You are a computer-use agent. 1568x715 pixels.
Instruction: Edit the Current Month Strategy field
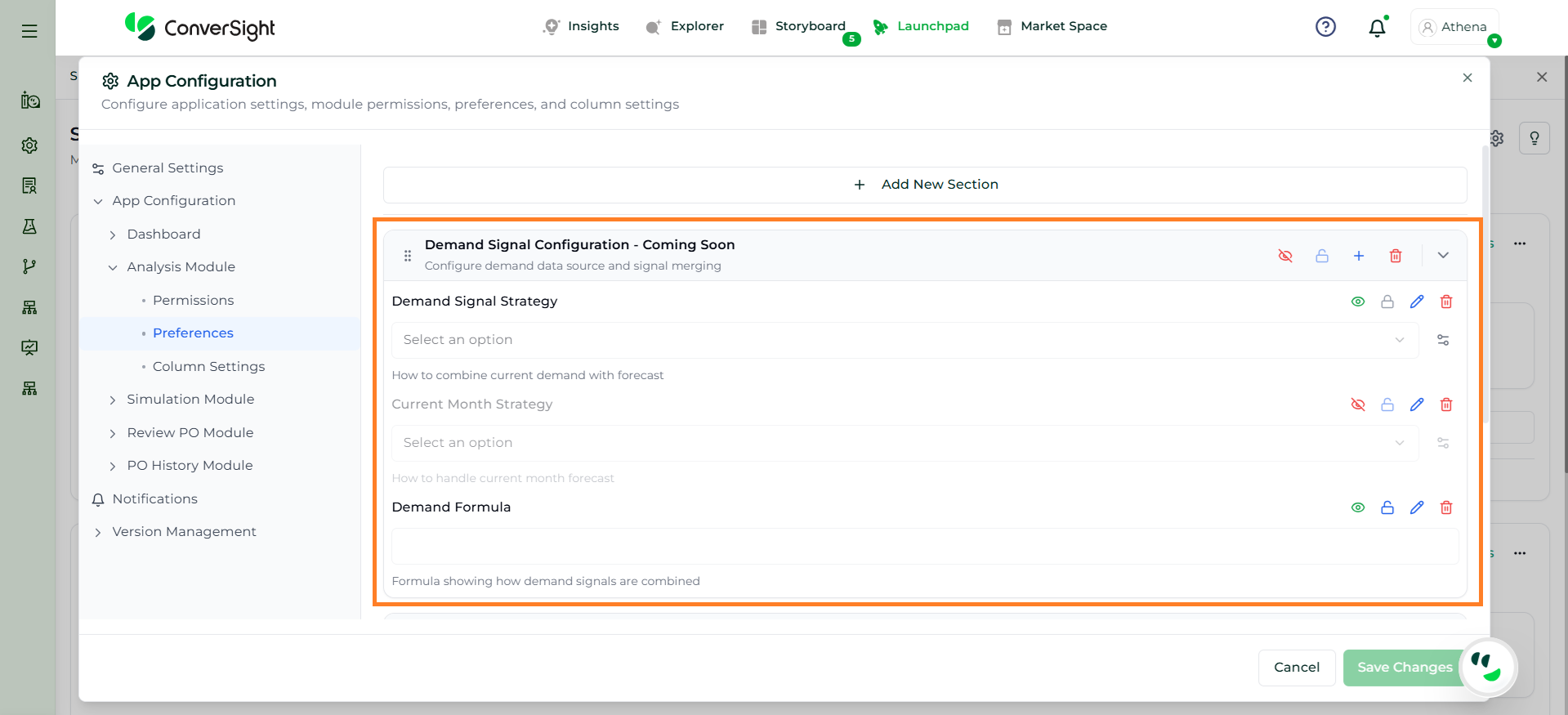point(1417,404)
